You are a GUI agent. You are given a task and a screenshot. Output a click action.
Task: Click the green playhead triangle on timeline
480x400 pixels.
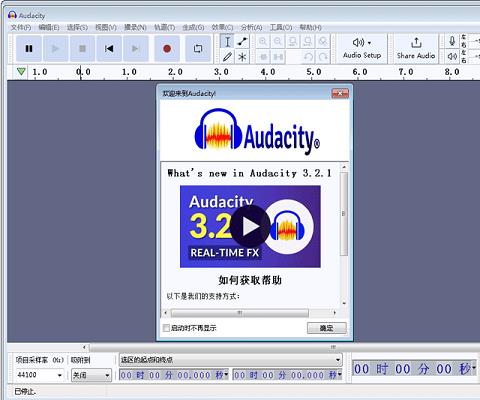click(21, 71)
